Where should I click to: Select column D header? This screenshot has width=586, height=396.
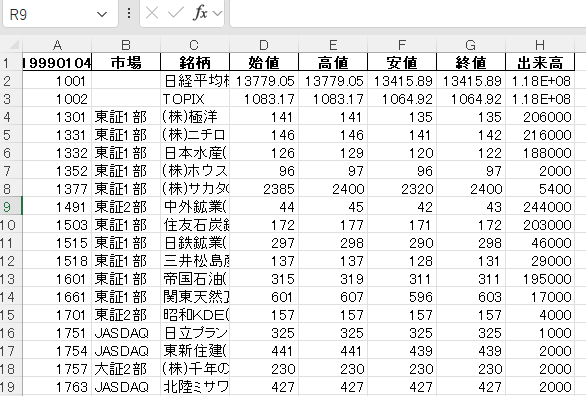[264, 45]
